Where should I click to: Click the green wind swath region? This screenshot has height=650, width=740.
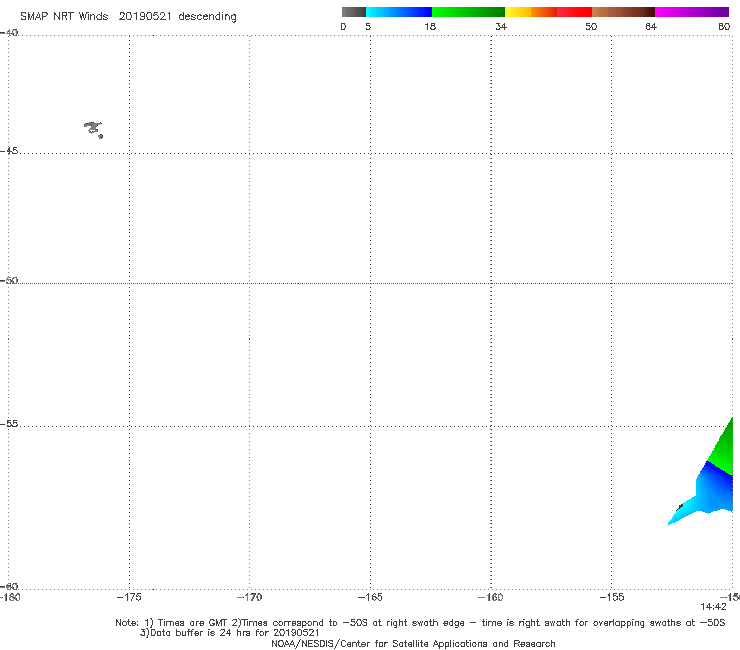click(x=722, y=451)
